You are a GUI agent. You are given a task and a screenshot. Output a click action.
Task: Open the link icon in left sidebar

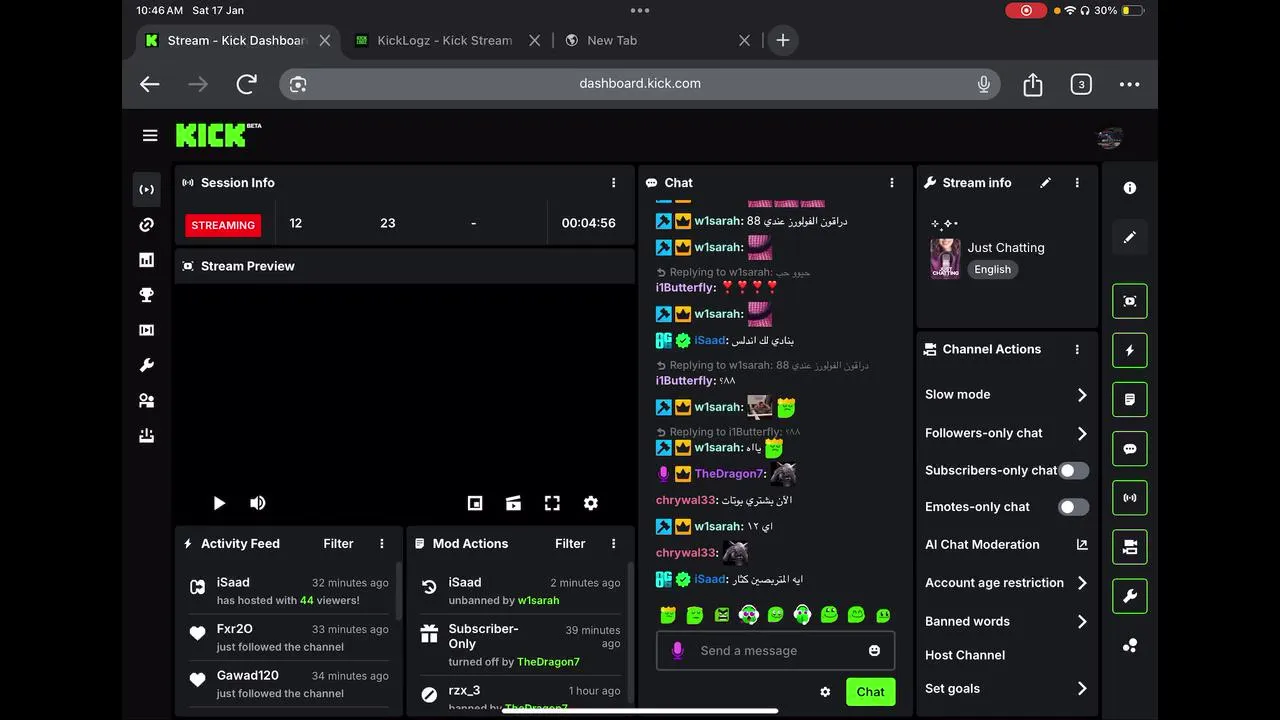point(147,225)
